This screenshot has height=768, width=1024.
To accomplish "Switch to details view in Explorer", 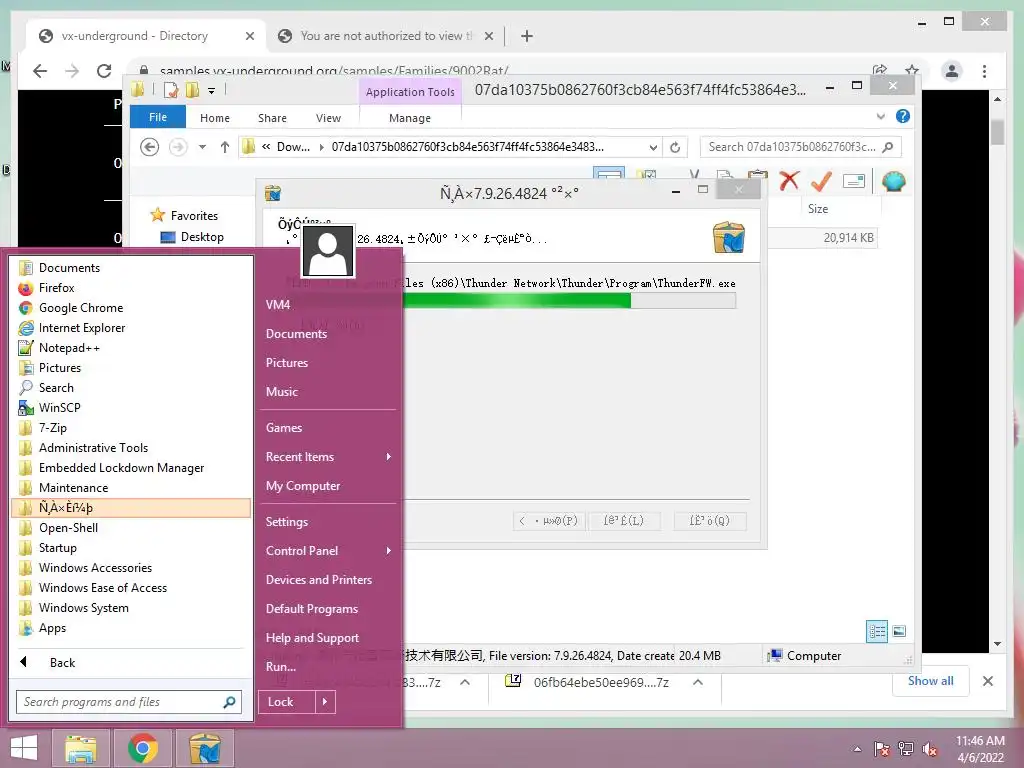I will click(877, 631).
